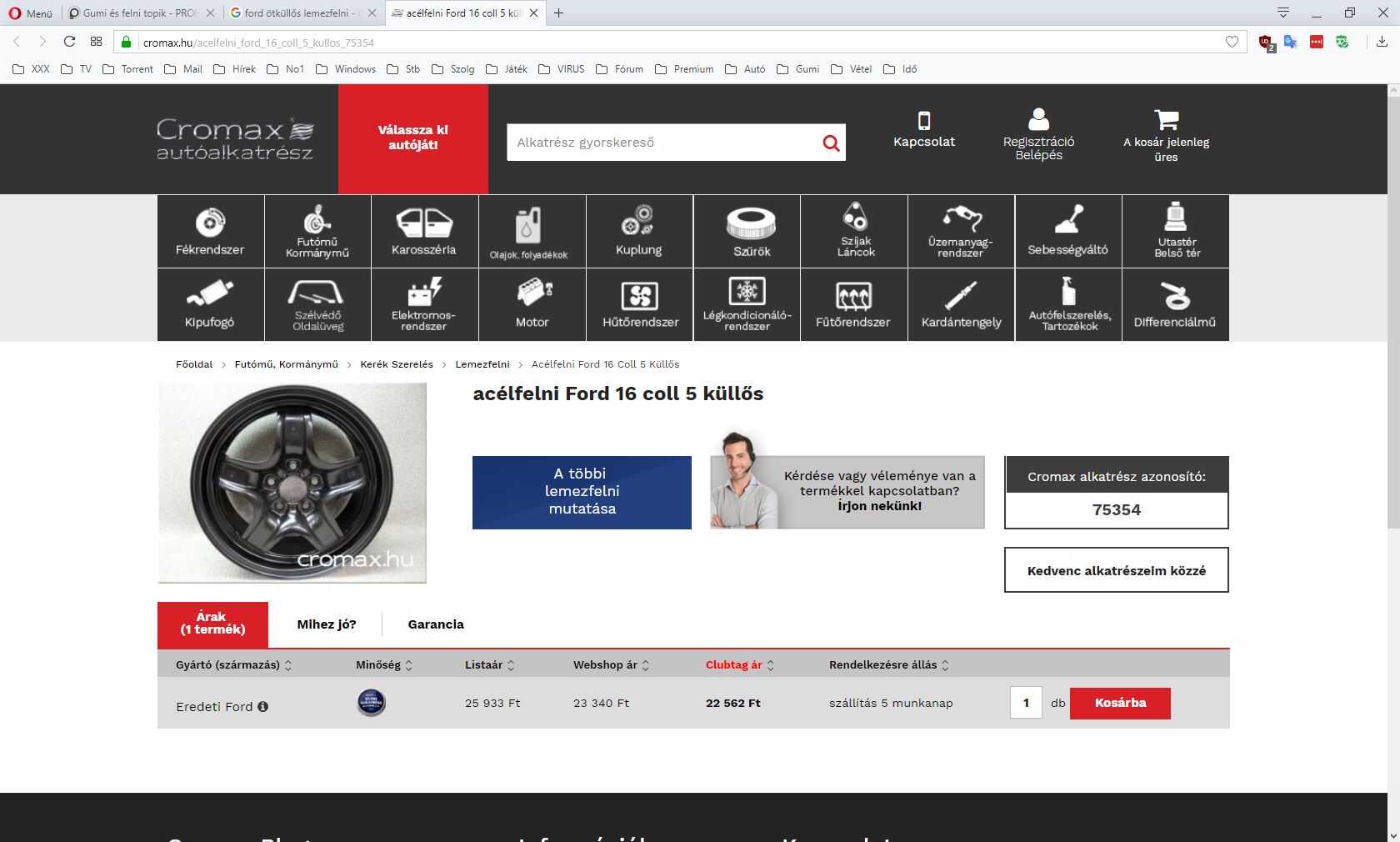Open the Opera Menü dropdown
Screen dimensions: 1400x842
click(x=30, y=13)
